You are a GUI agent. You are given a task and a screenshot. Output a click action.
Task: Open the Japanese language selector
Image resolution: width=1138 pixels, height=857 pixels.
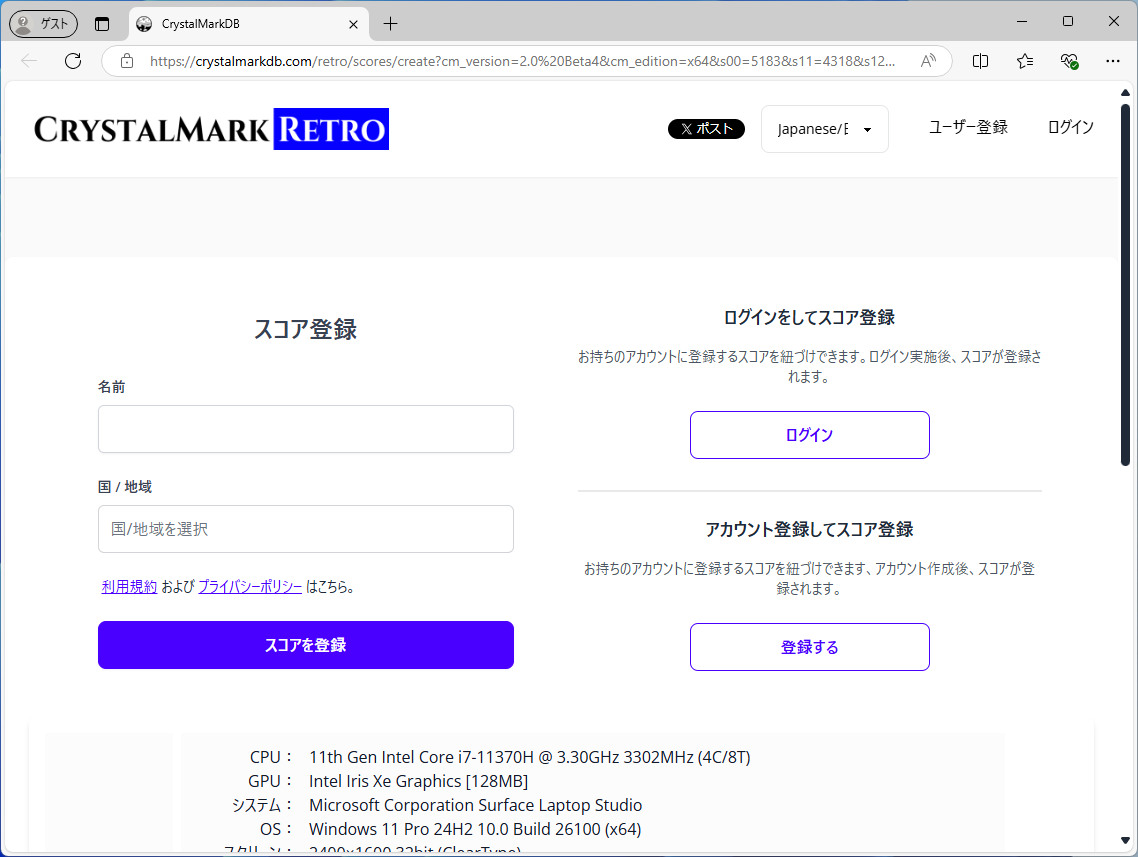coord(824,128)
